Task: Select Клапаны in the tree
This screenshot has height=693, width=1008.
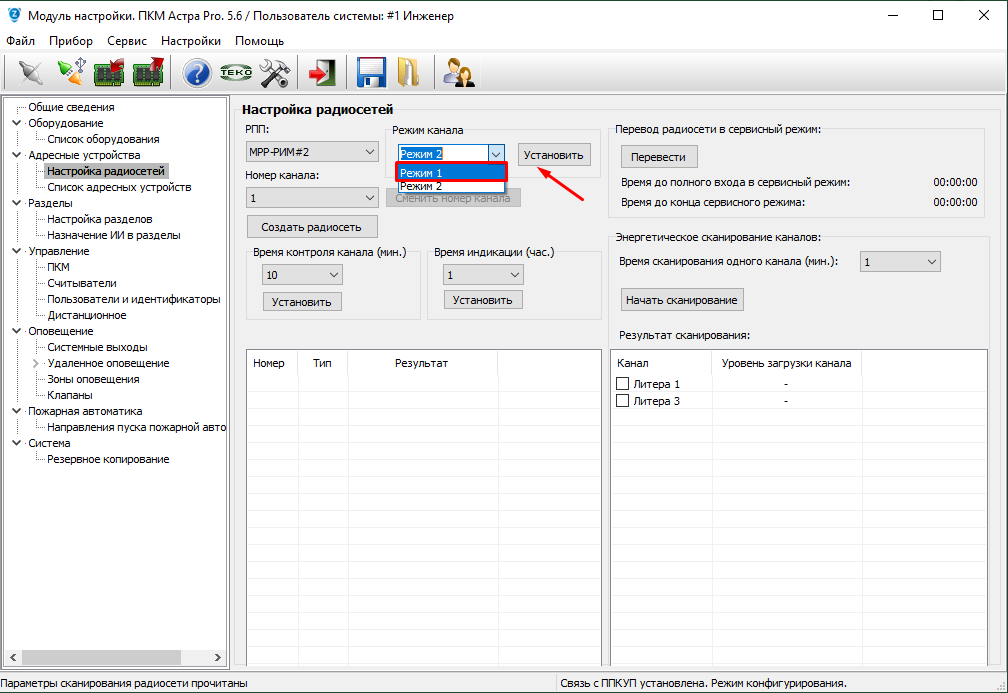Action: point(69,395)
